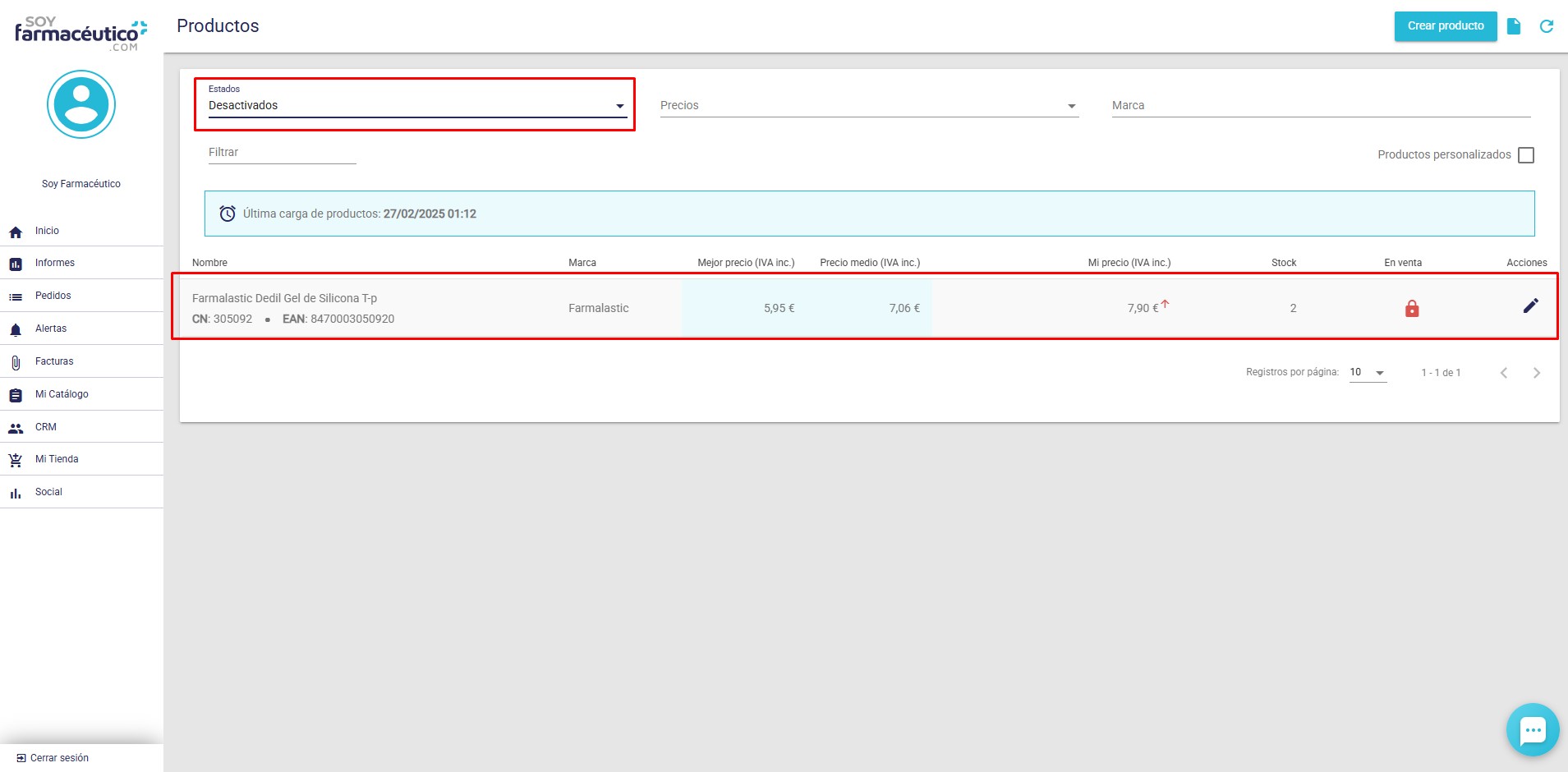Open Mi Tienda menu item
Screen dimensions: 1568x772
pos(81,459)
